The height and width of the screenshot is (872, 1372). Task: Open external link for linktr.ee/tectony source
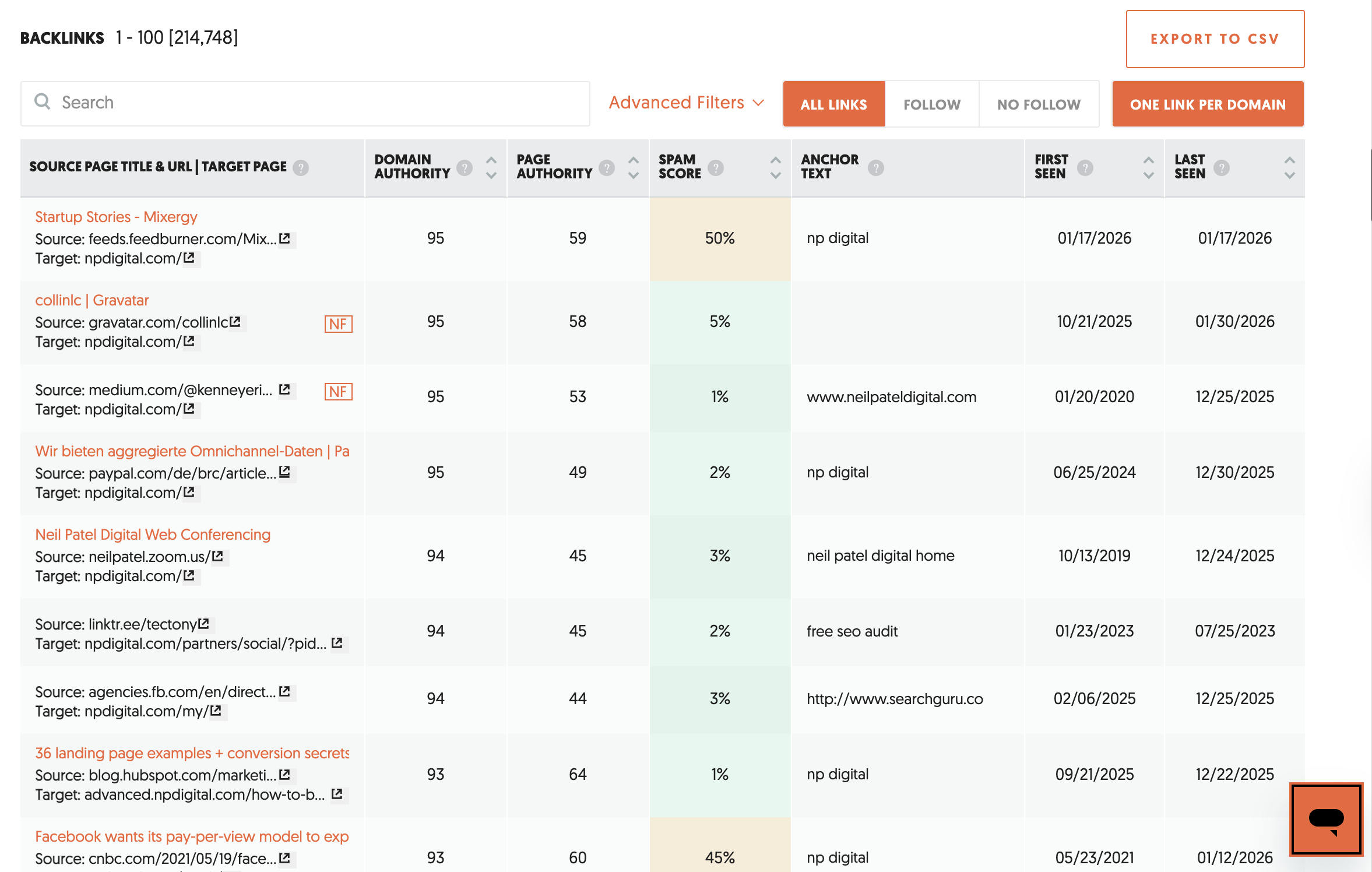(203, 624)
